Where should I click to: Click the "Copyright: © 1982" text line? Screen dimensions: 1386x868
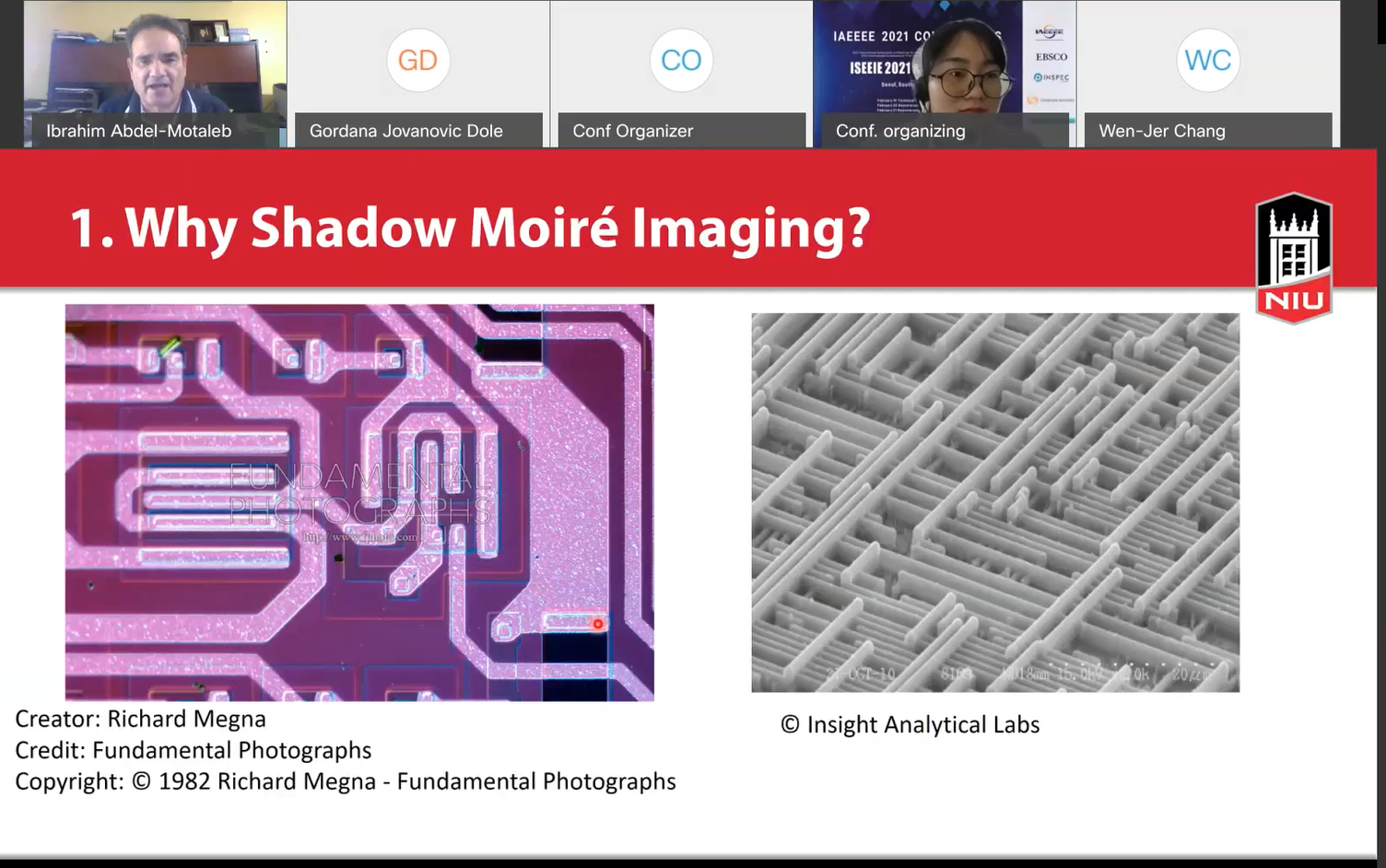[x=346, y=781]
